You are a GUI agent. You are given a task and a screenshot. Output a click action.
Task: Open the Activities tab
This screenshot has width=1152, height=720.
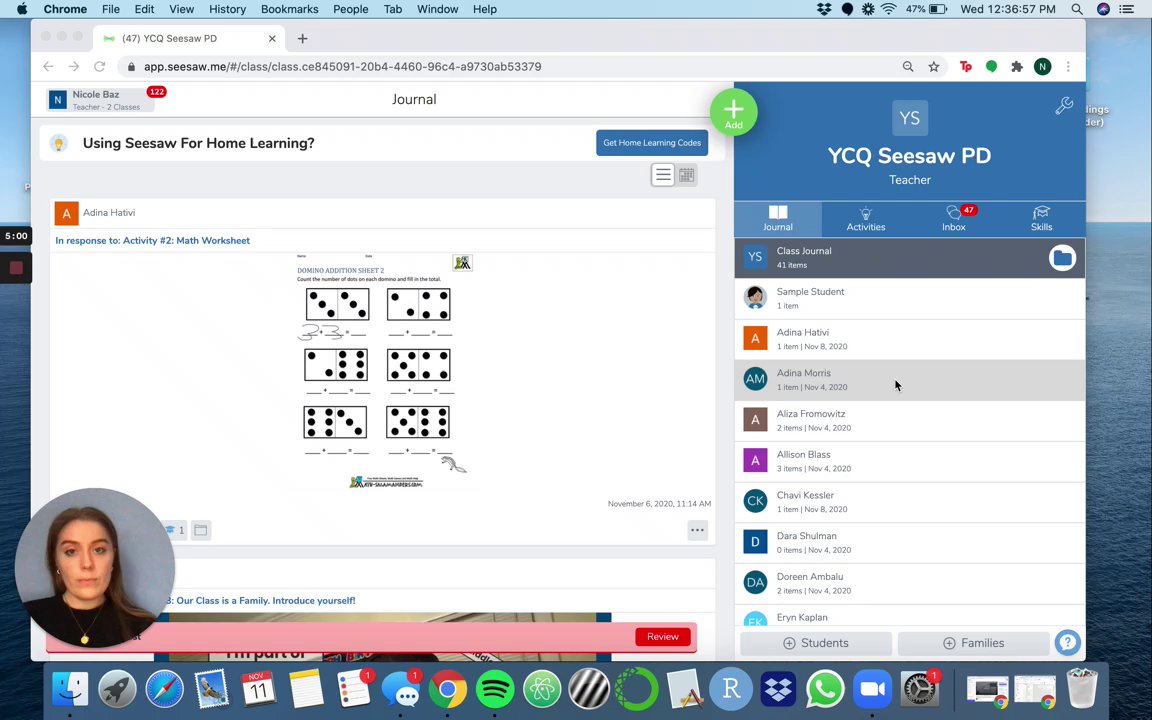click(865, 218)
